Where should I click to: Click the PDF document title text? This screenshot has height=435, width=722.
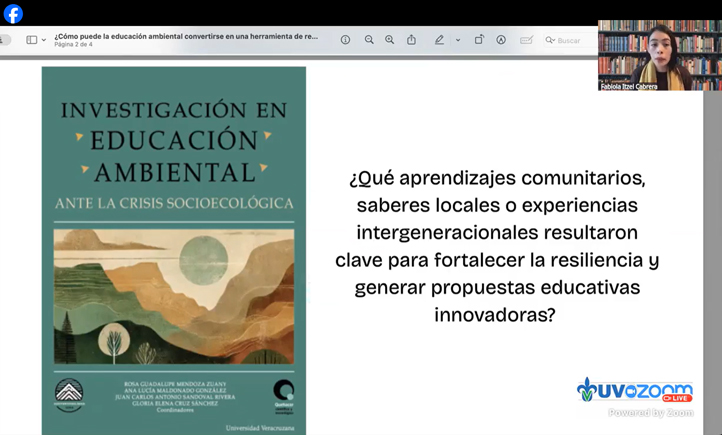pos(186,35)
